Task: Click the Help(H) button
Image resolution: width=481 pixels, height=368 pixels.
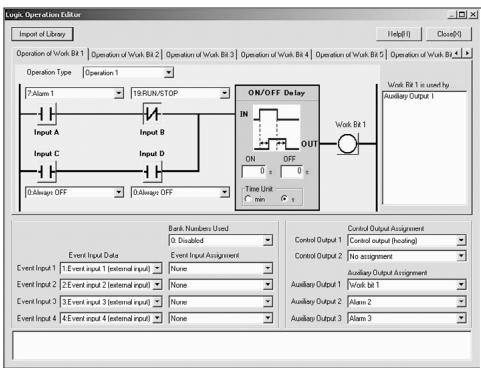Action: tap(399, 34)
